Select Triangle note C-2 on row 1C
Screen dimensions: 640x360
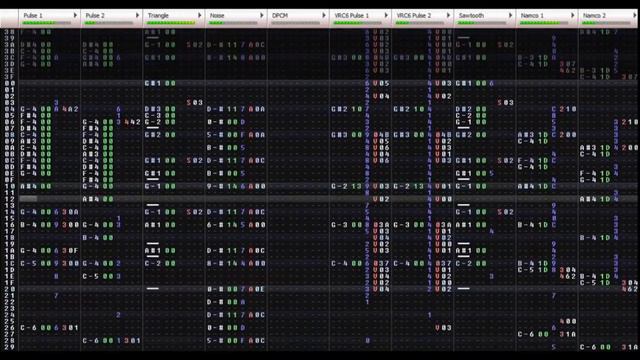153,263
